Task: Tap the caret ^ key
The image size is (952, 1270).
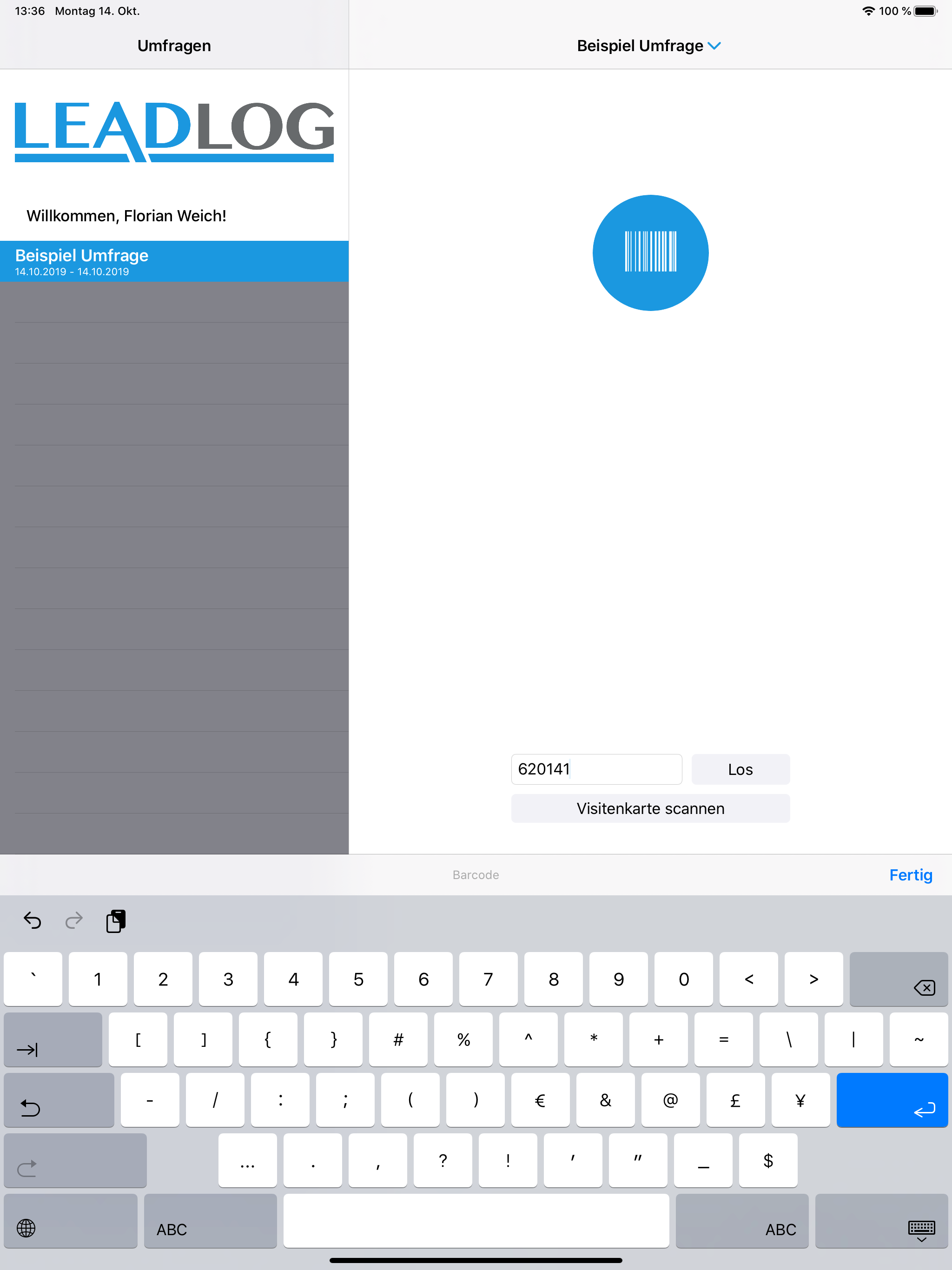Action: pos(528,1039)
